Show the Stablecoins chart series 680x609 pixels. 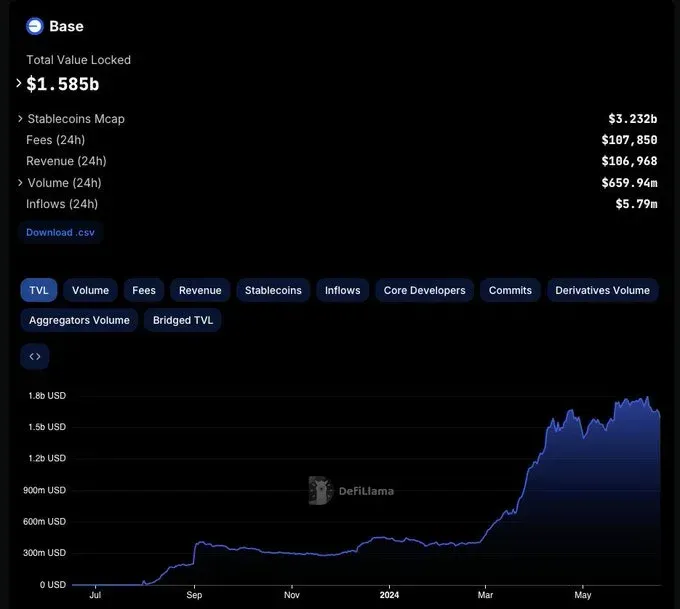point(273,290)
